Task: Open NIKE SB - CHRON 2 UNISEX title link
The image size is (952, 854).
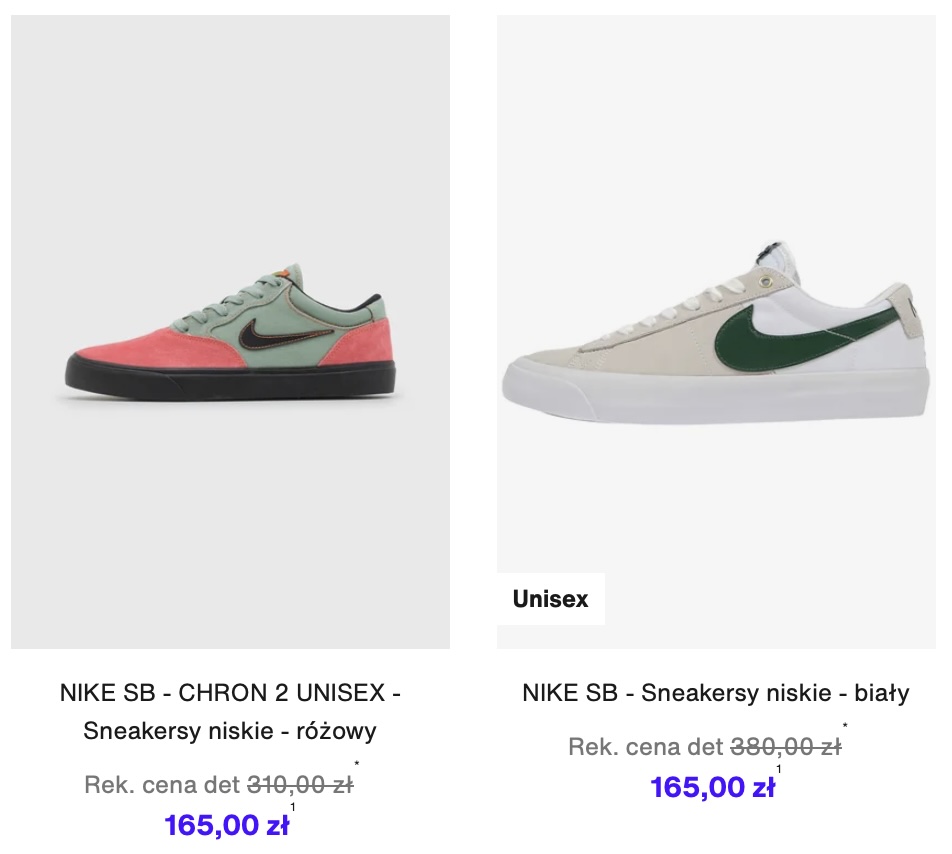Action: point(230,693)
